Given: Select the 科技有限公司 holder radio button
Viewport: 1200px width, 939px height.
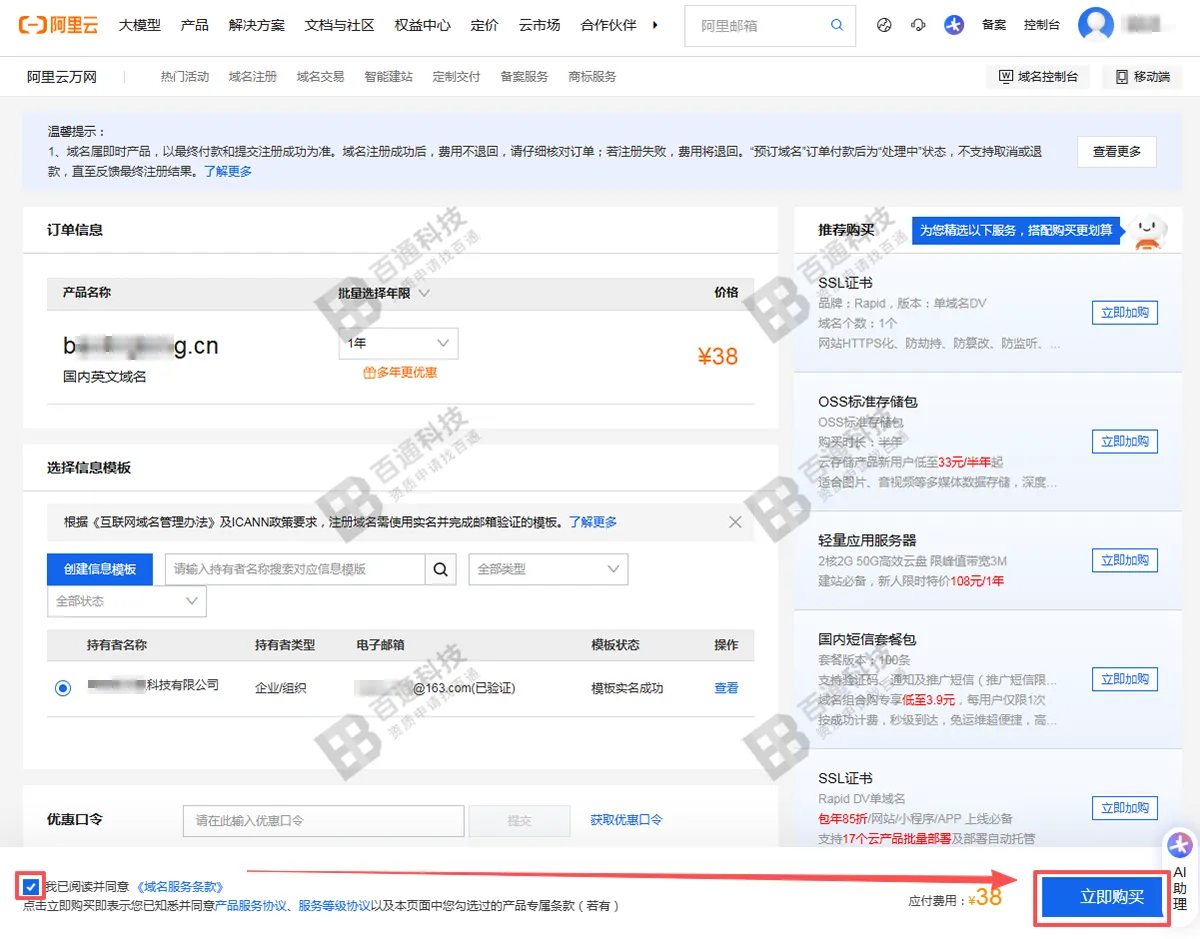Looking at the screenshot, I should coord(63,688).
